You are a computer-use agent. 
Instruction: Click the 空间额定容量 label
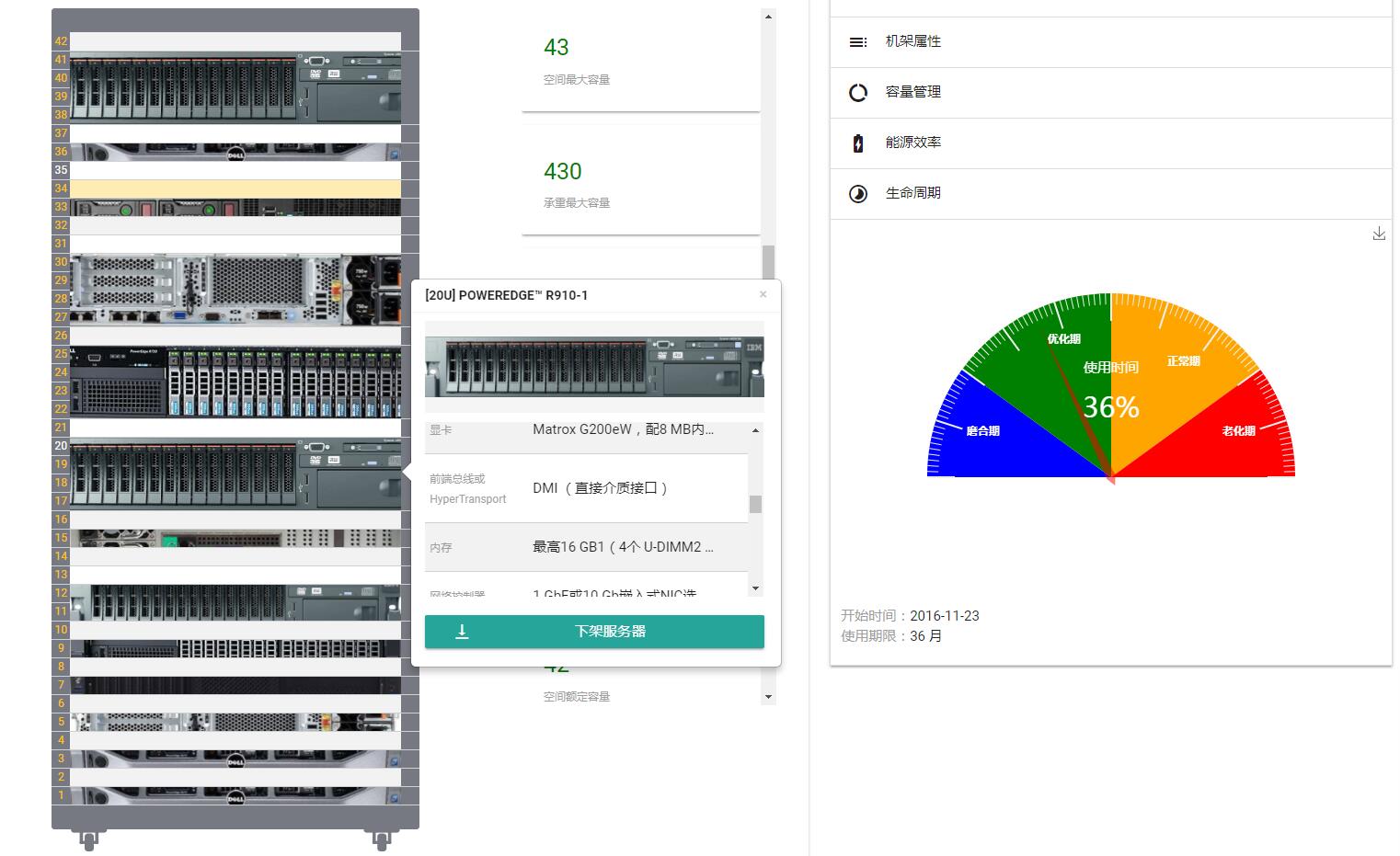pyautogui.click(x=577, y=696)
